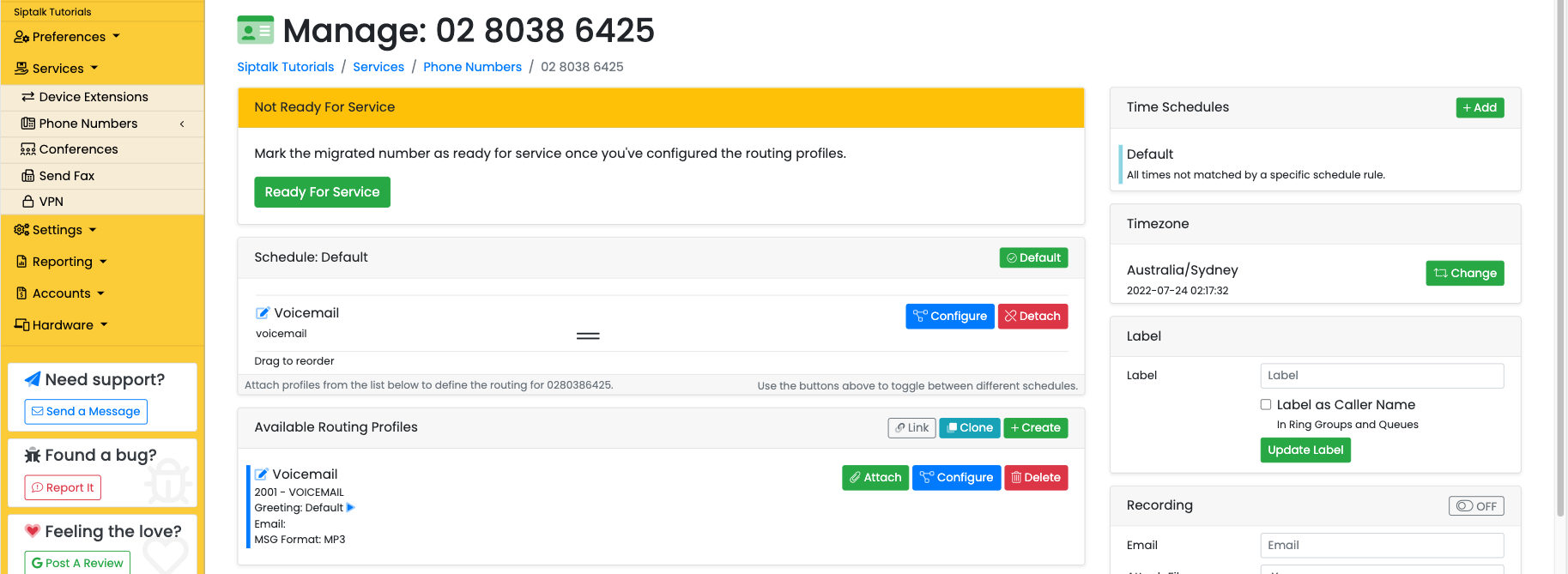Click the heart icon beside Feeling the love

click(x=33, y=530)
